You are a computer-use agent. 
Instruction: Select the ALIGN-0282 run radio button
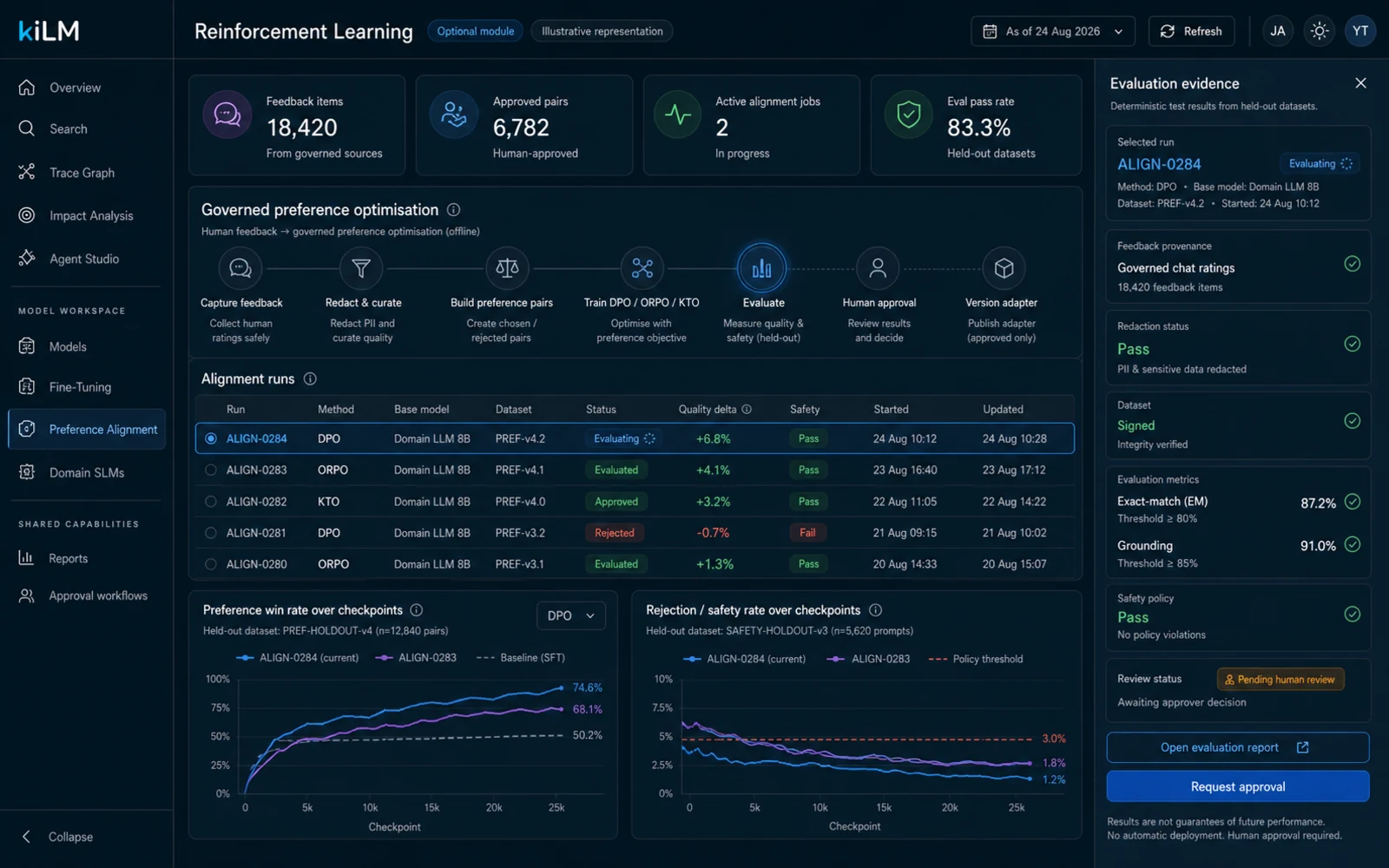click(211, 501)
